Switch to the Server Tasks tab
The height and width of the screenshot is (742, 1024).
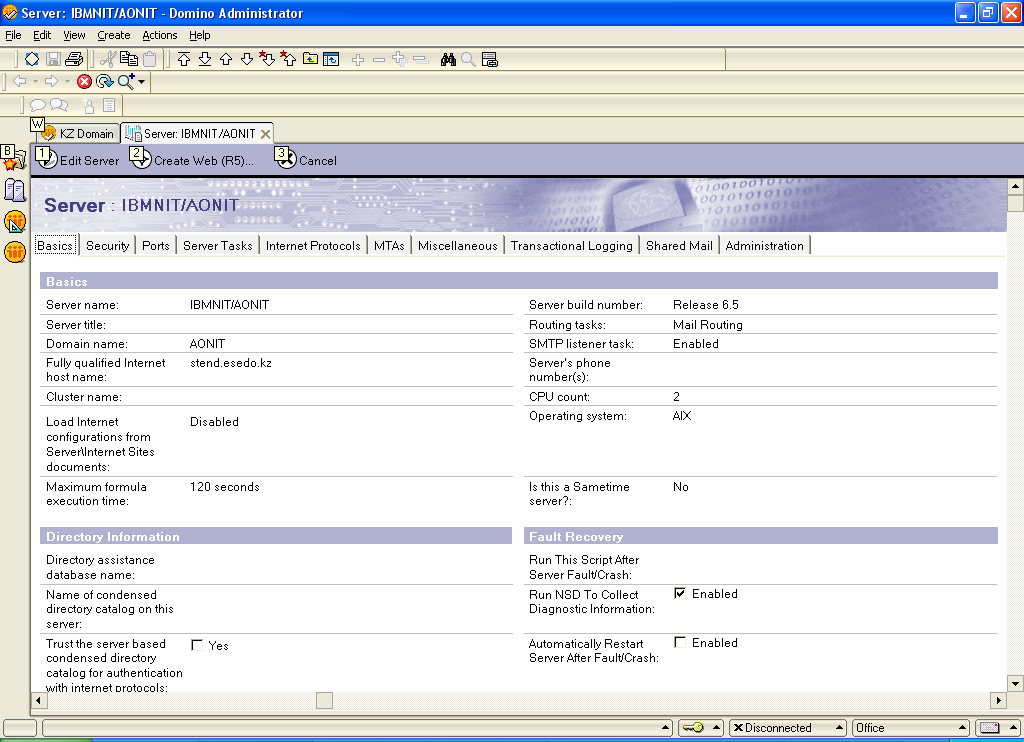(x=217, y=246)
